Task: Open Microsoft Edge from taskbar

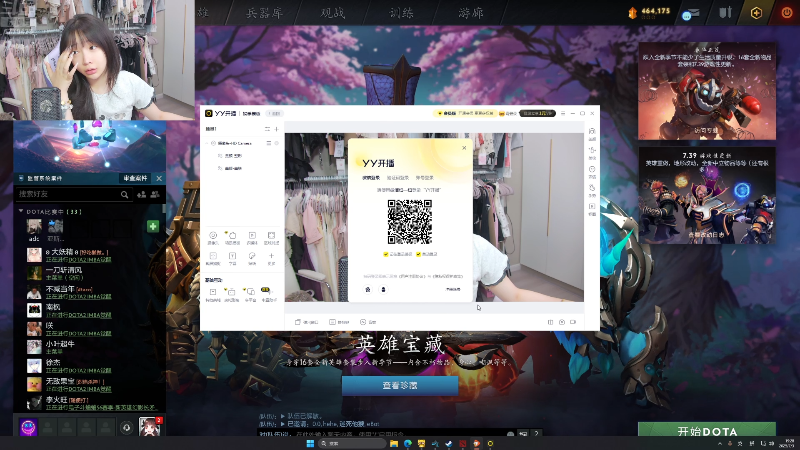Action: [x=408, y=443]
